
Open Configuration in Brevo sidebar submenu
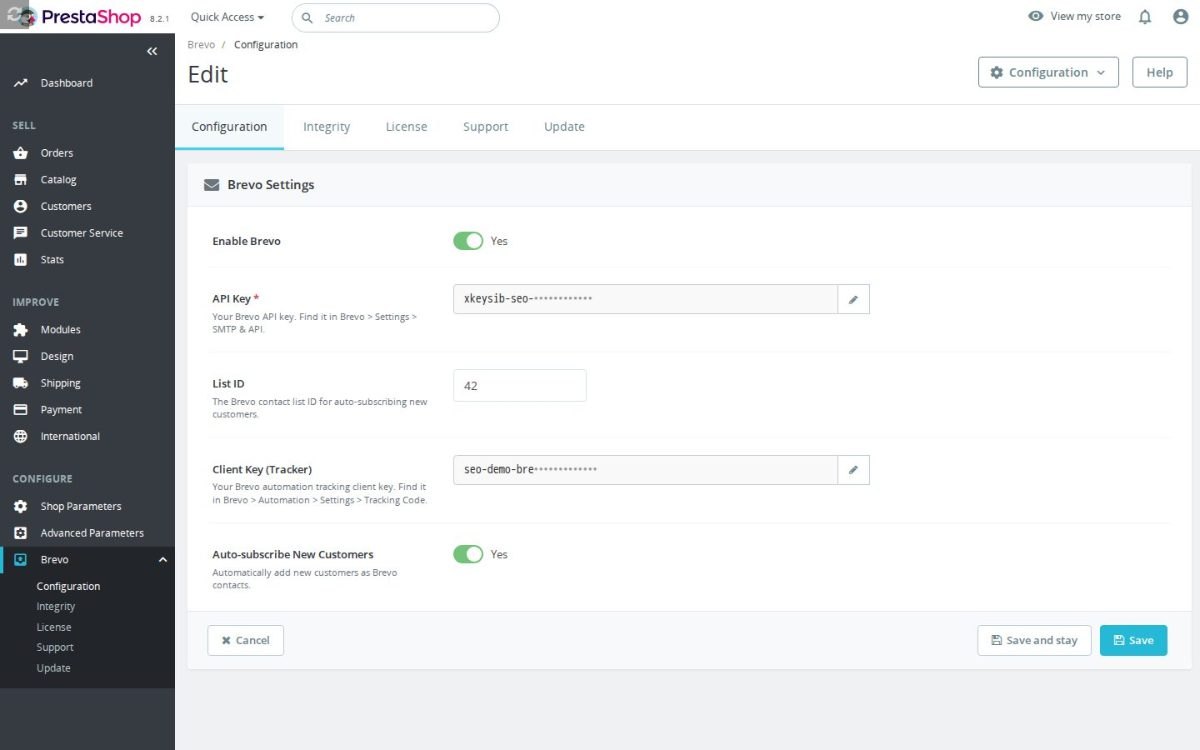[68, 586]
